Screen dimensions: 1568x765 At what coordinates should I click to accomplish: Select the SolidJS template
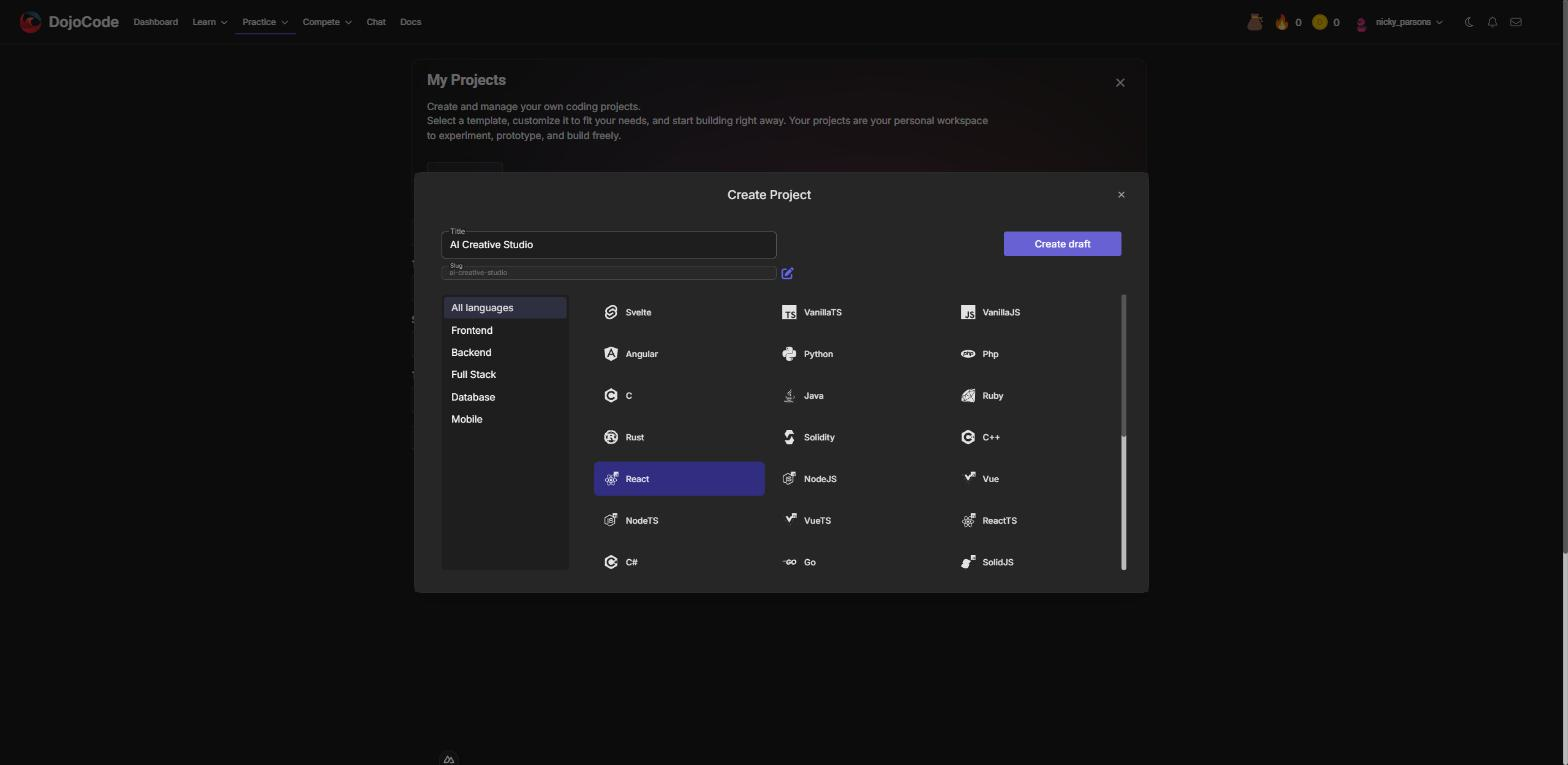pos(1036,562)
